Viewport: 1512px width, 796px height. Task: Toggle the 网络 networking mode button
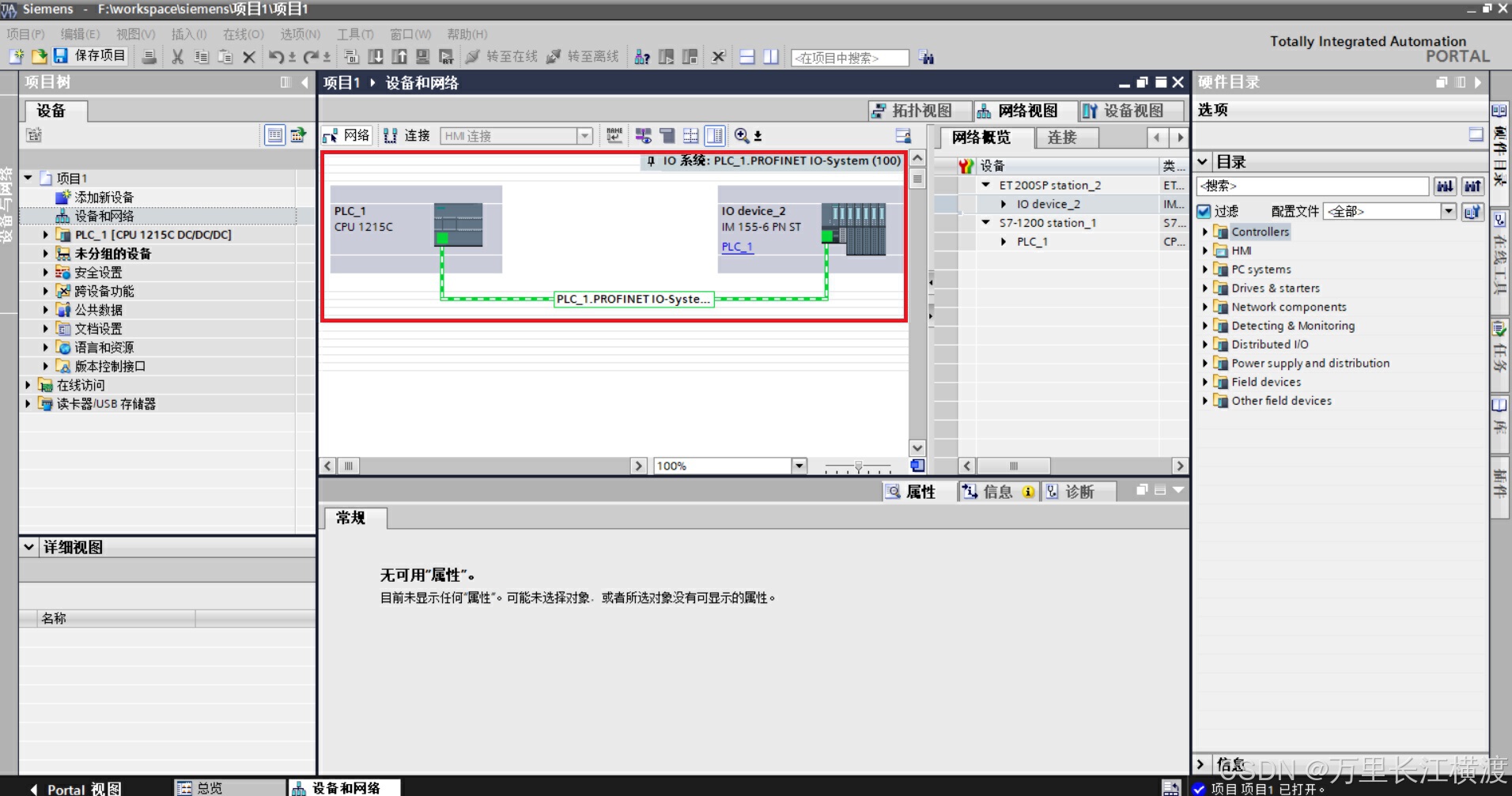tap(347, 136)
